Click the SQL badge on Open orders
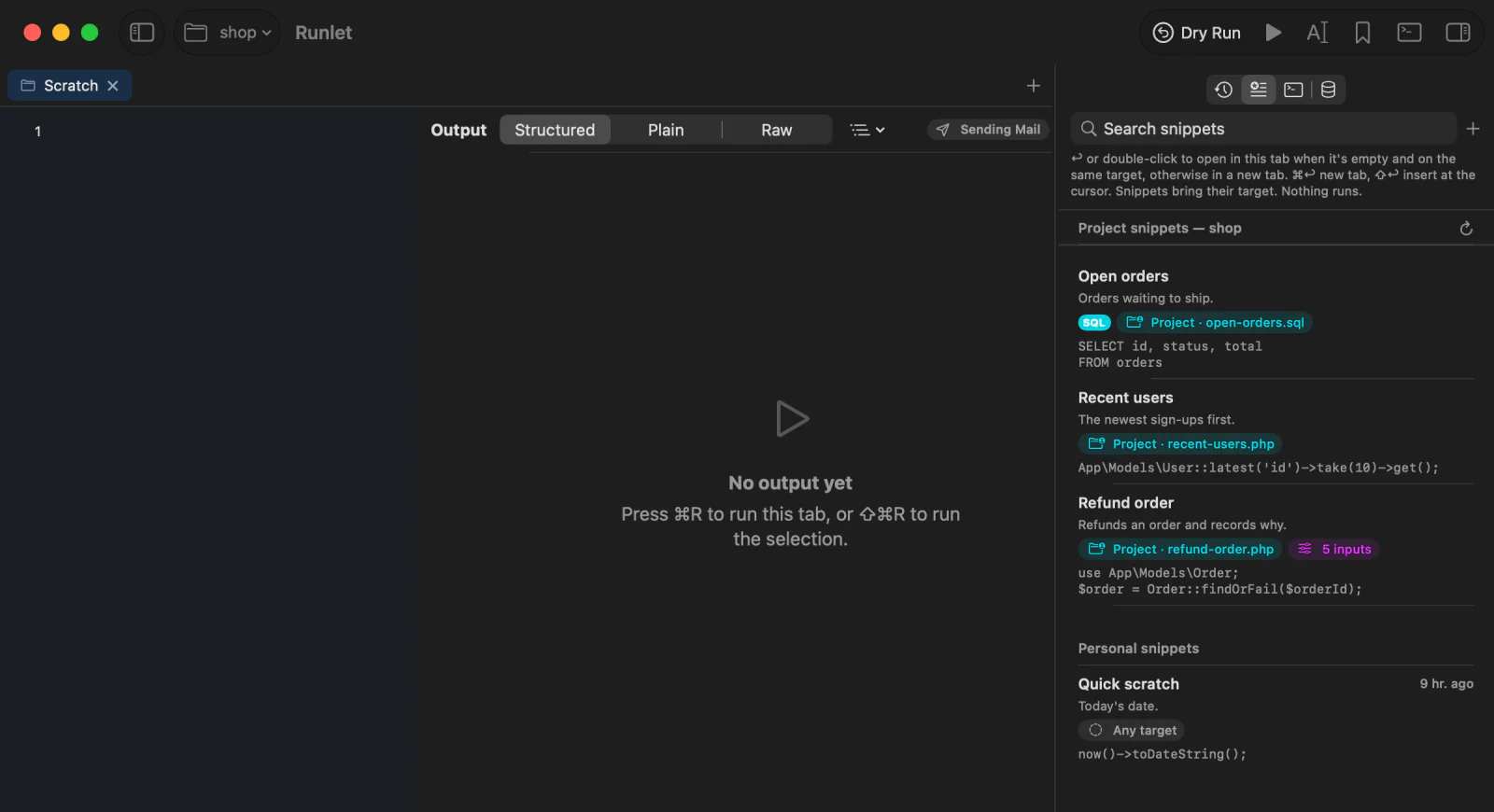Image resolution: width=1494 pixels, height=812 pixels. pyautogui.click(x=1094, y=323)
